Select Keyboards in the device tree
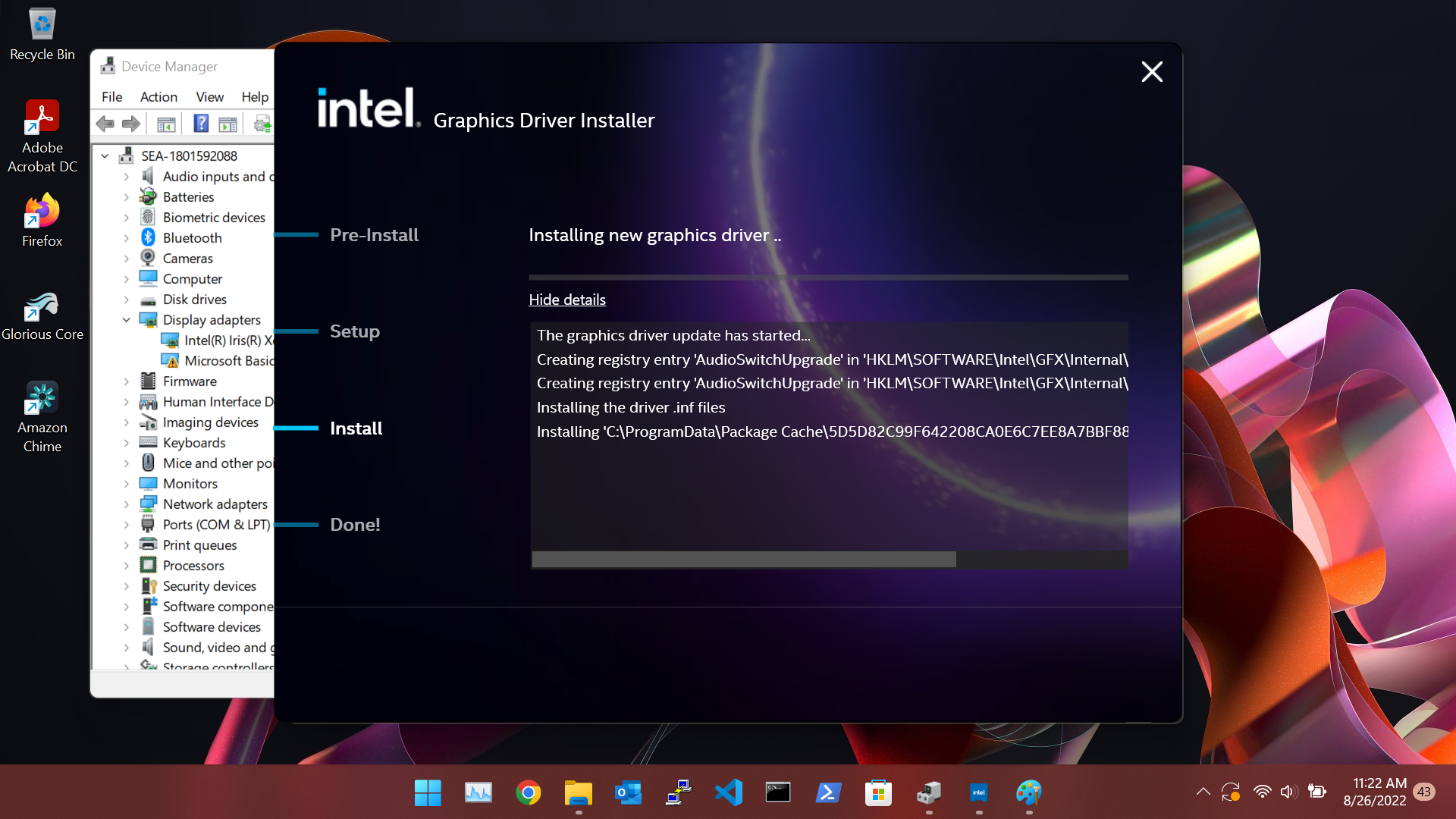This screenshot has height=819, width=1456. point(194,443)
